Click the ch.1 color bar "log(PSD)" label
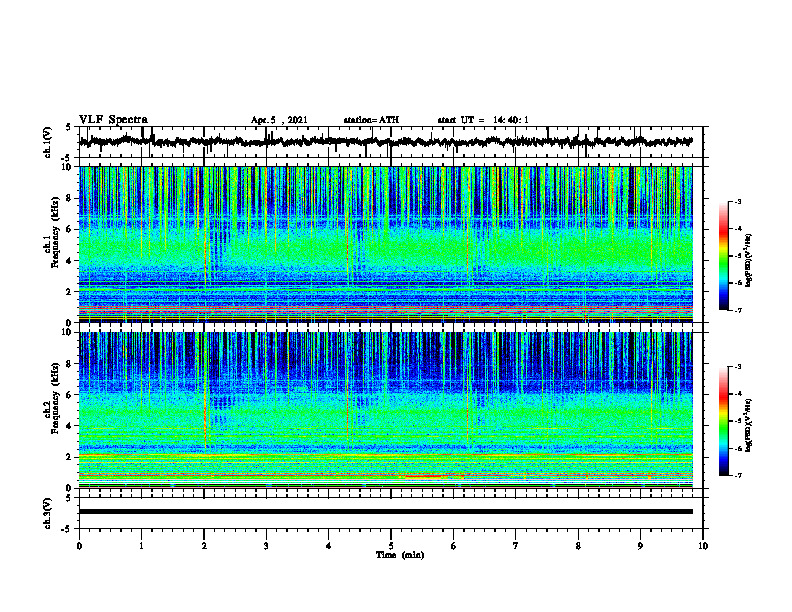Screen dimensions: 792x612 point(749,260)
